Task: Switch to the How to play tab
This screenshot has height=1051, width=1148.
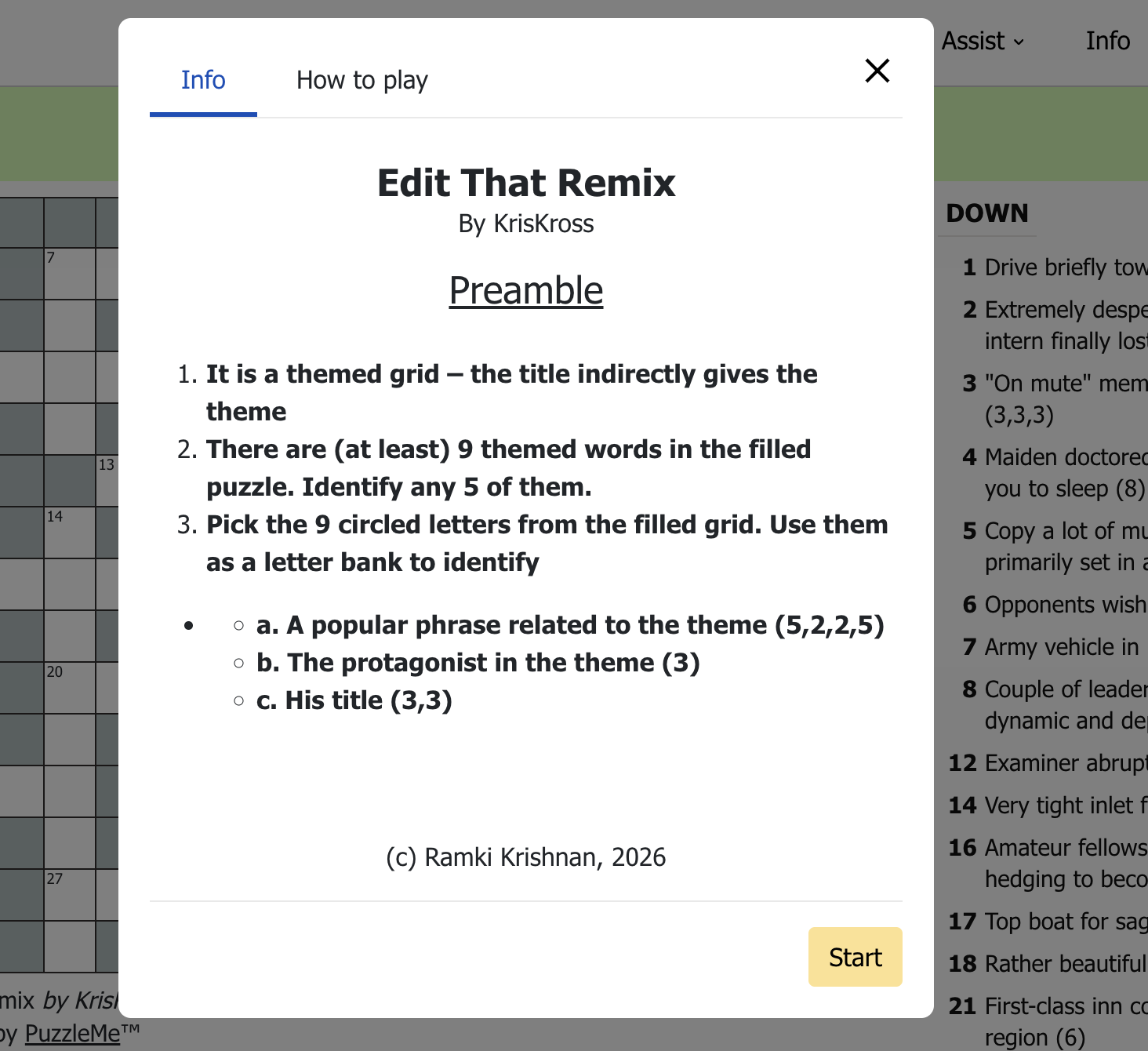Action: (361, 80)
